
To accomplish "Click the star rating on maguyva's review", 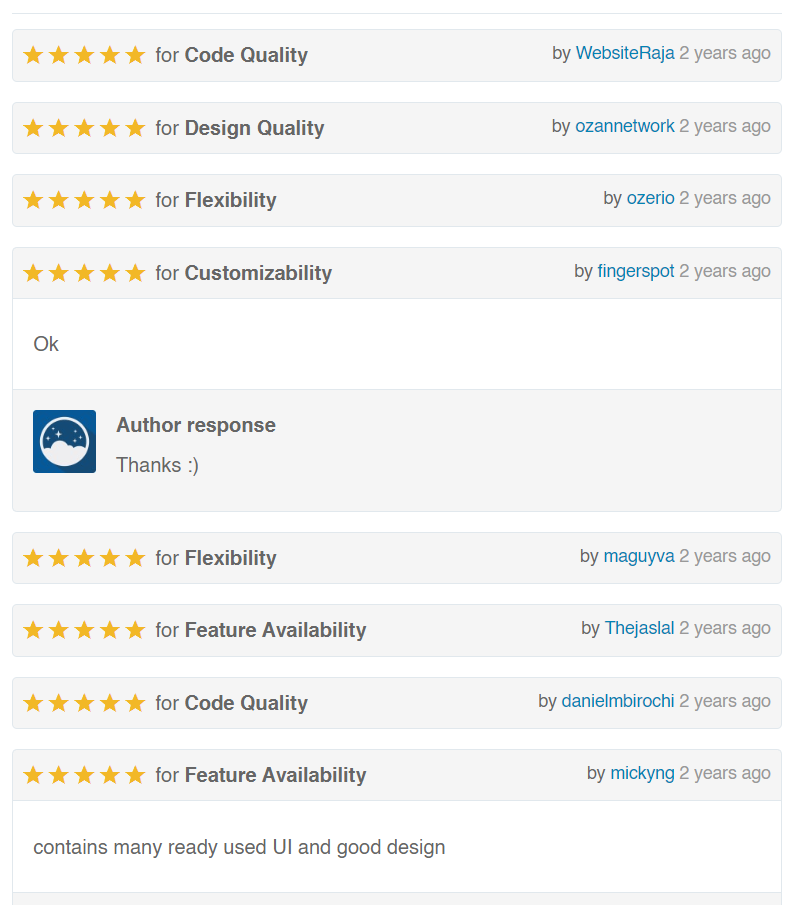I will click(x=84, y=558).
